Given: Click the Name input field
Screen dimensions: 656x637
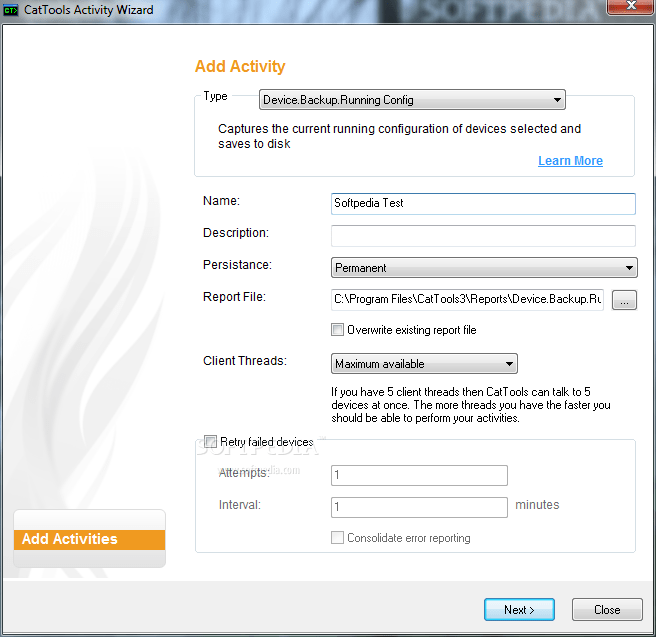Looking at the screenshot, I should [483, 204].
